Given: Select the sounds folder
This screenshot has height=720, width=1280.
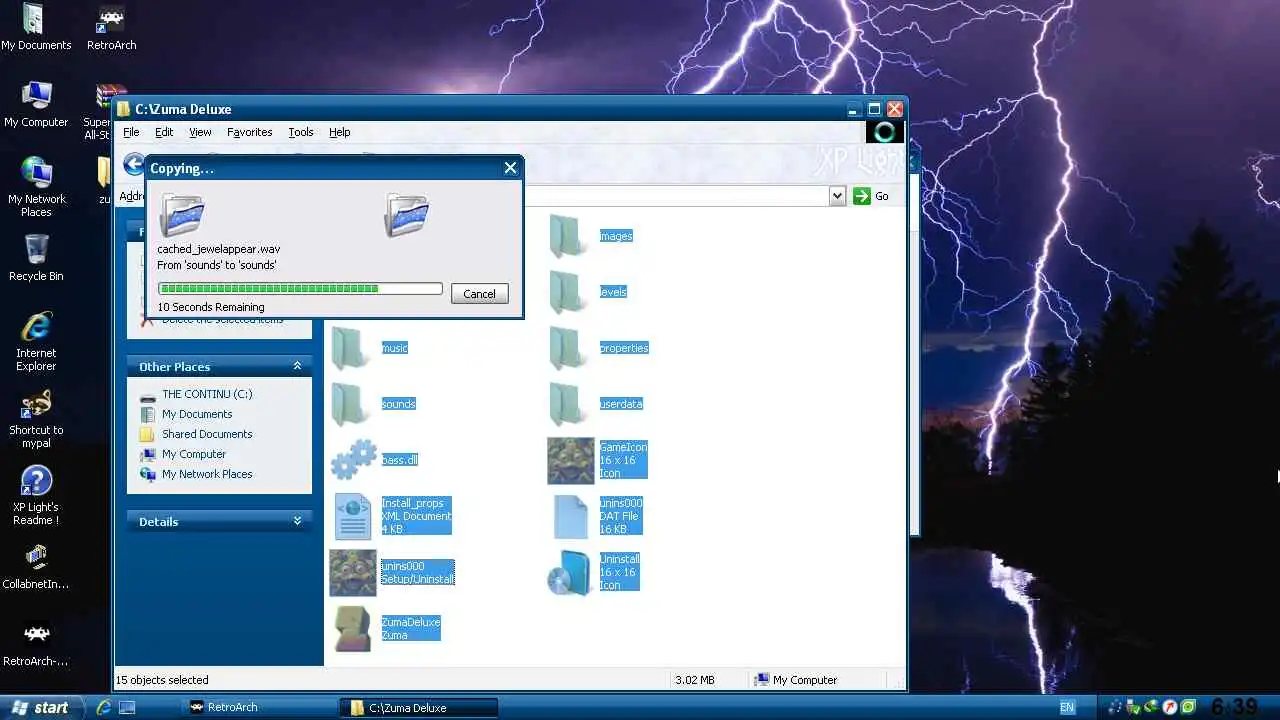Looking at the screenshot, I should [x=350, y=404].
